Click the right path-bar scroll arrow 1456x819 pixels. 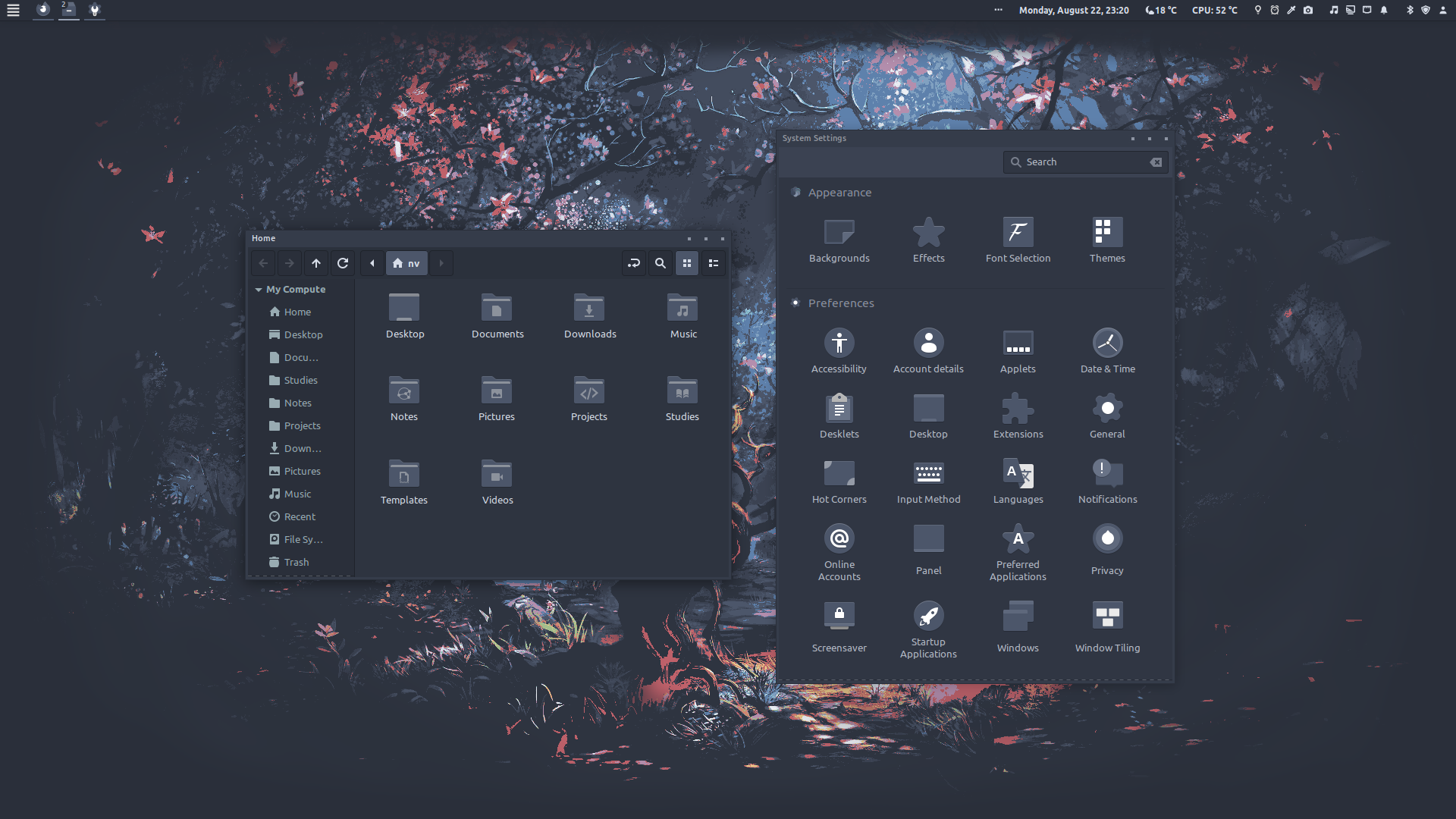pyautogui.click(x=441, y=263)
